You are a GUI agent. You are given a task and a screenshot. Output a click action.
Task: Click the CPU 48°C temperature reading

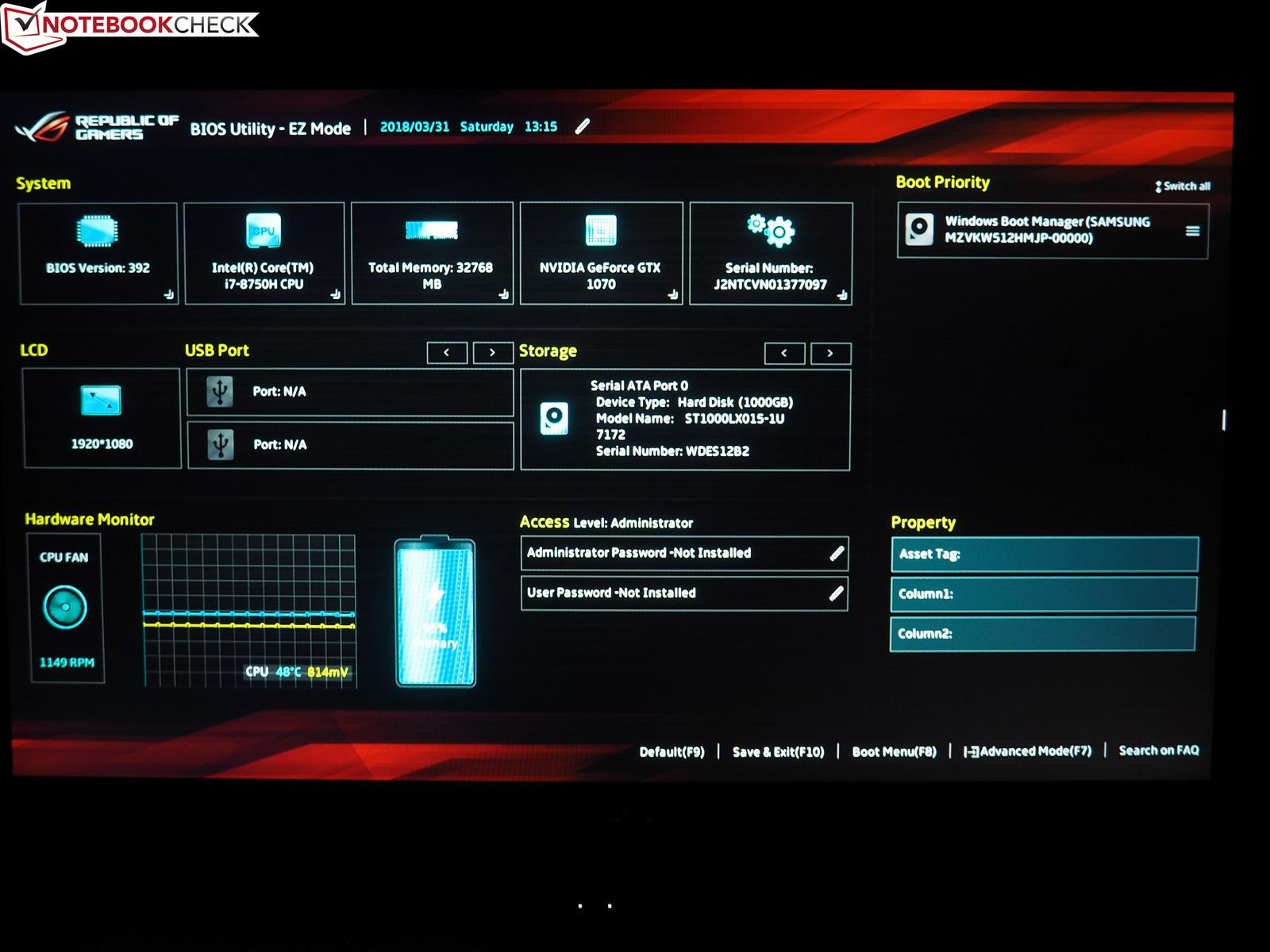point(273,672)
